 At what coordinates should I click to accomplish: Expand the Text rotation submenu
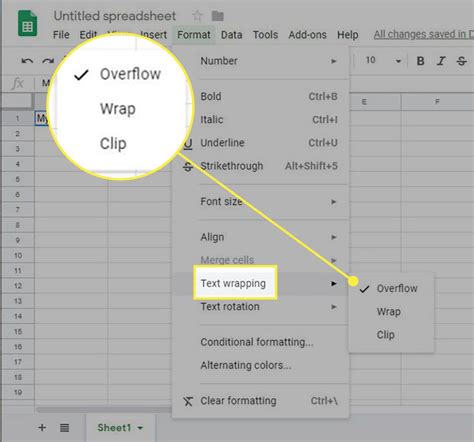click(261, 307)
